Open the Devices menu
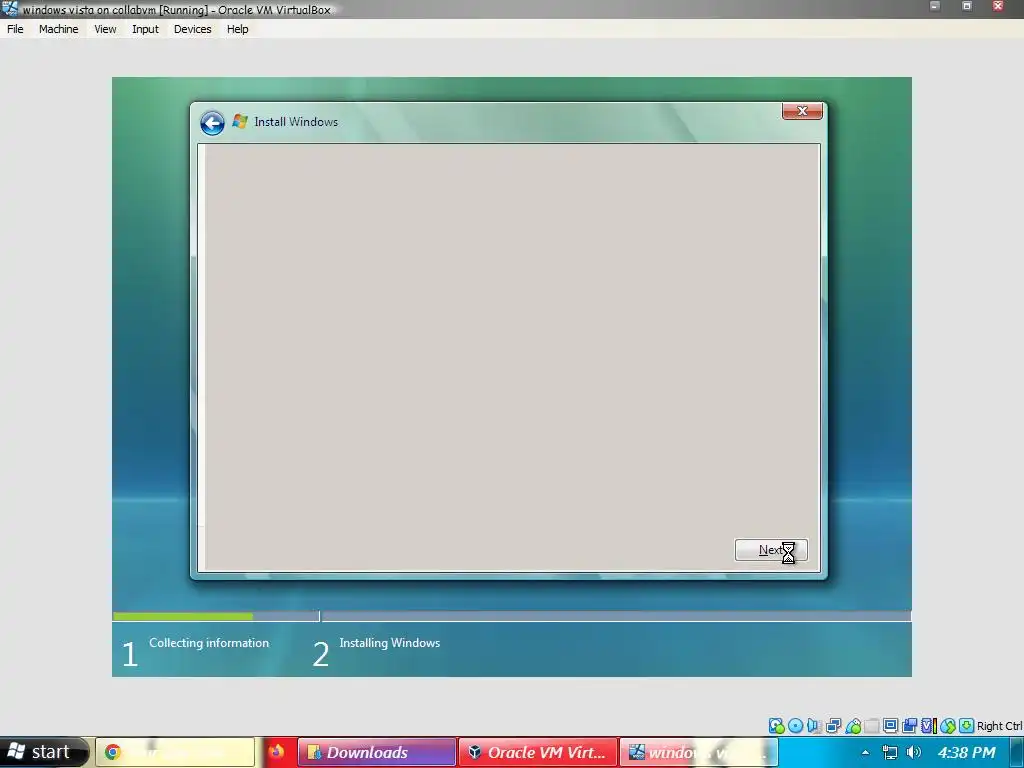The height and width of the screenshot is (768, 1024). click(193, 29)
